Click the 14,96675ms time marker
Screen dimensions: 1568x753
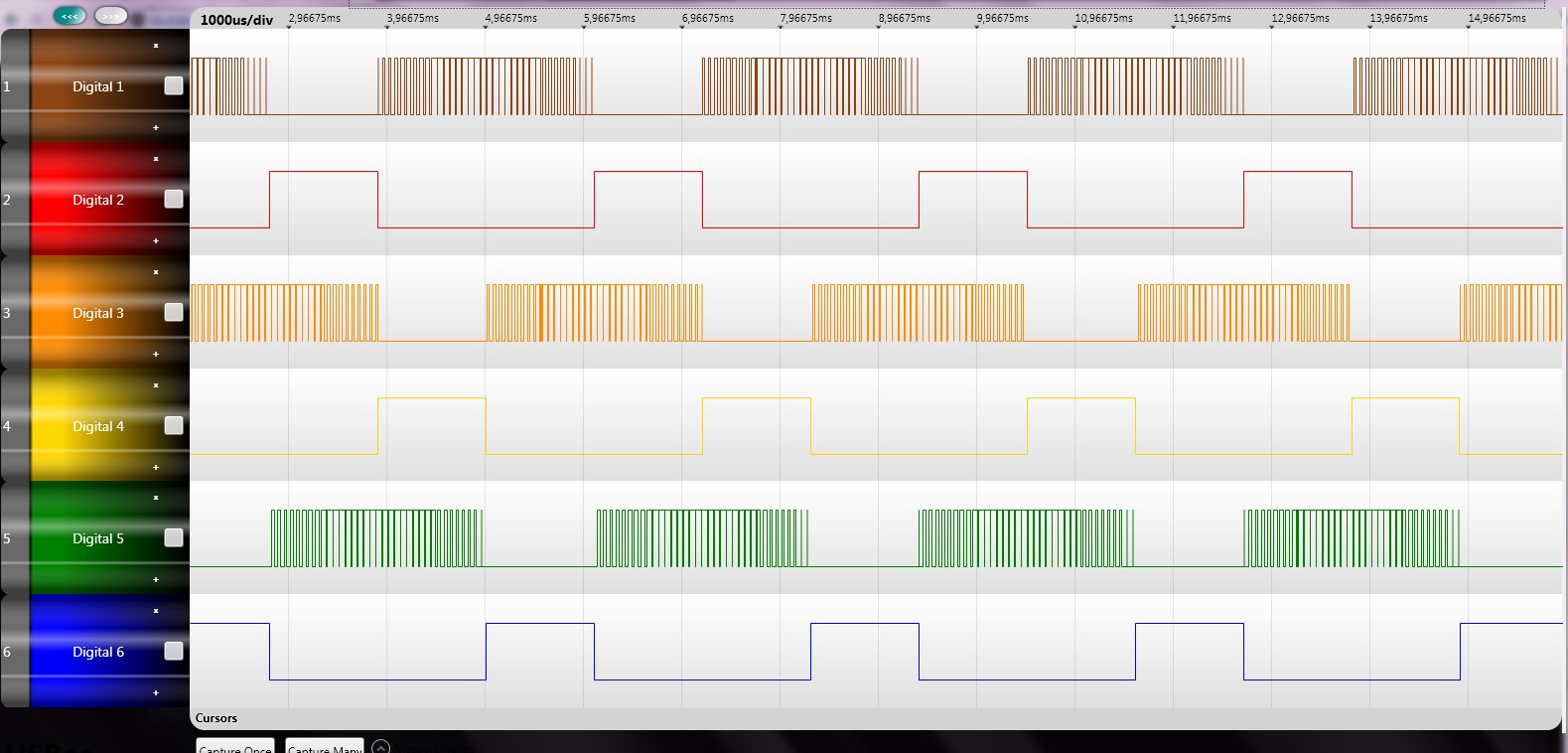click(x=1497, y=18)
